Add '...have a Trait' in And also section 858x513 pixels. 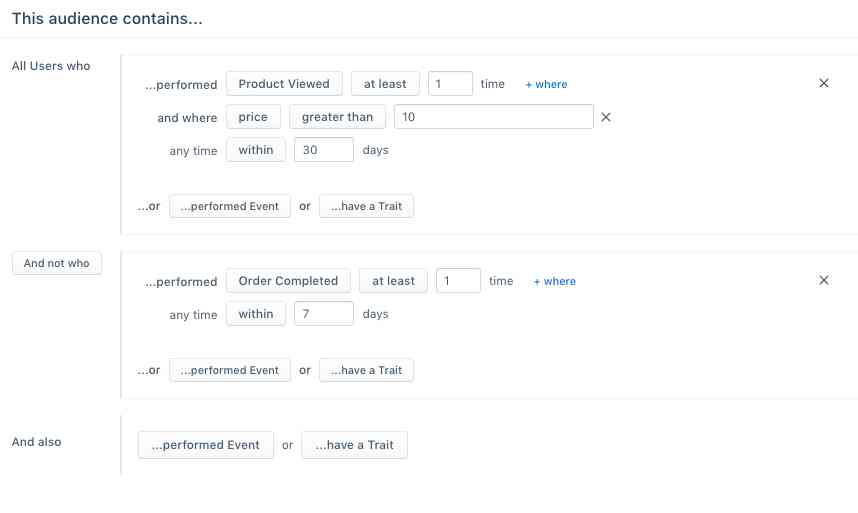[355, 445]
